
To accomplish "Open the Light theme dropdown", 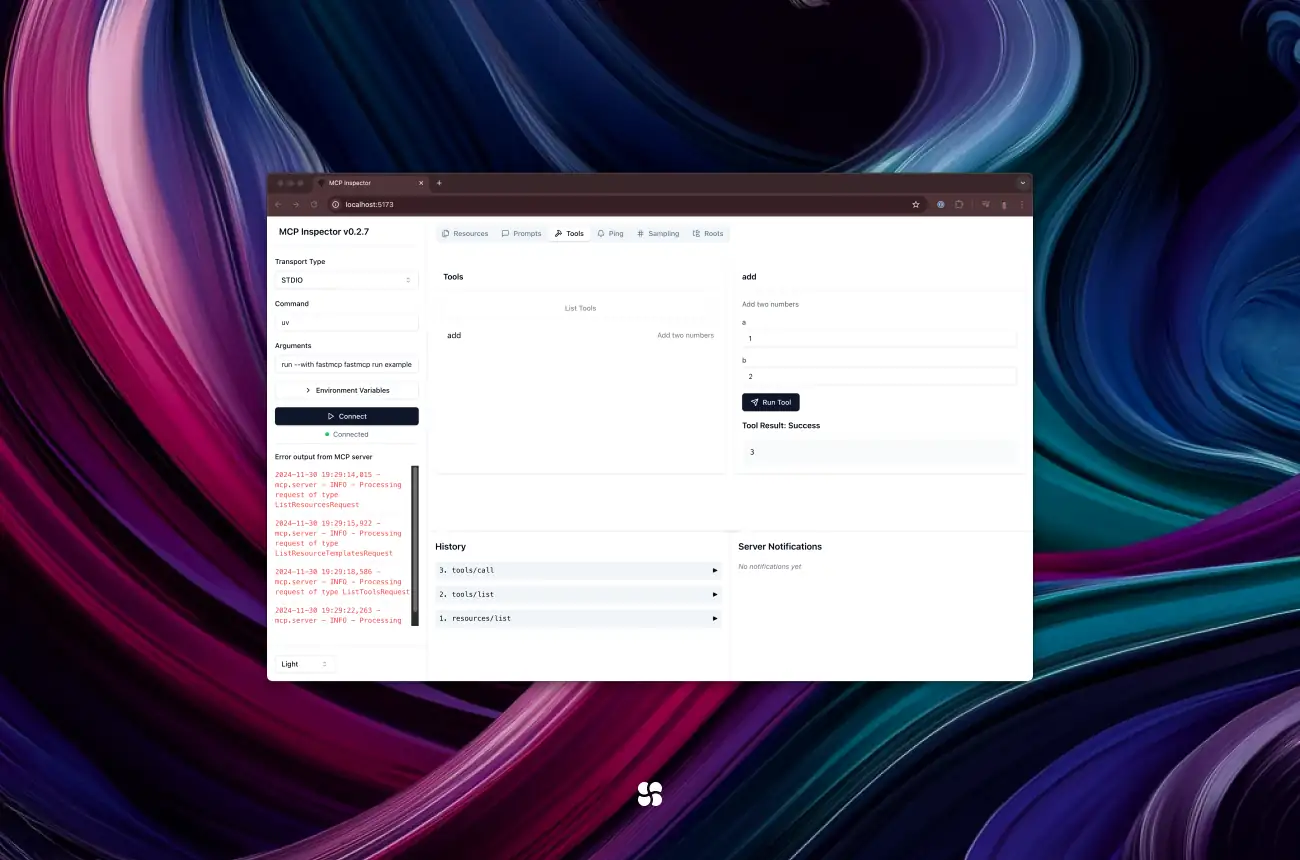I will 305,664.
